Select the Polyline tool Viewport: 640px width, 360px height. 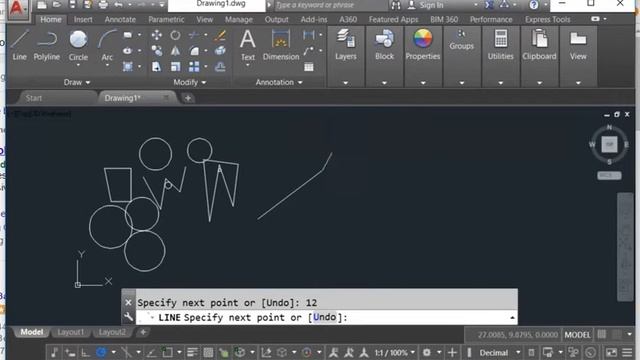click(x=47, y=45)
